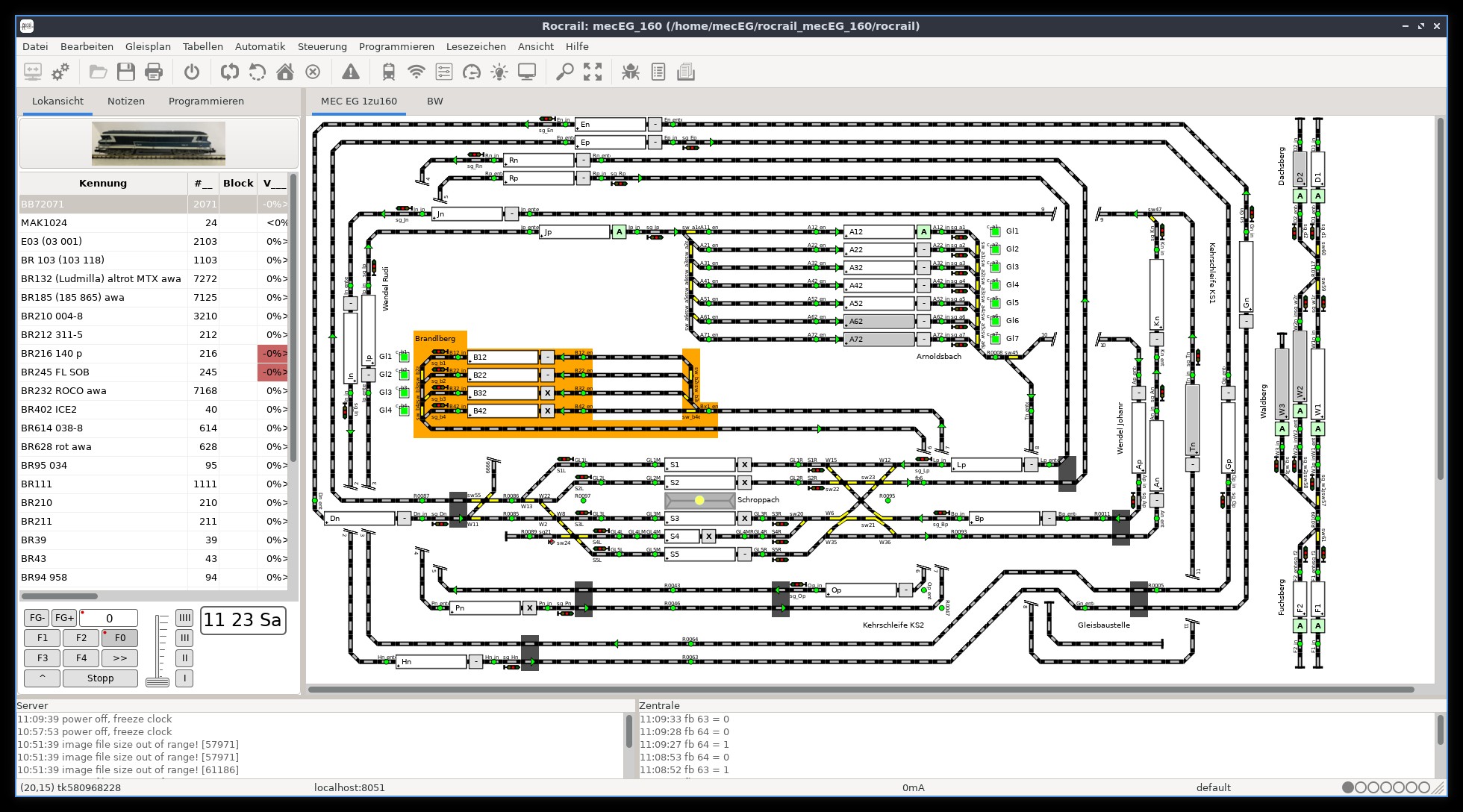Screen dimensions: 1463x812
Task: Open the Gleisplan menu
Action: pyautogui.click(x=148, y=46)
